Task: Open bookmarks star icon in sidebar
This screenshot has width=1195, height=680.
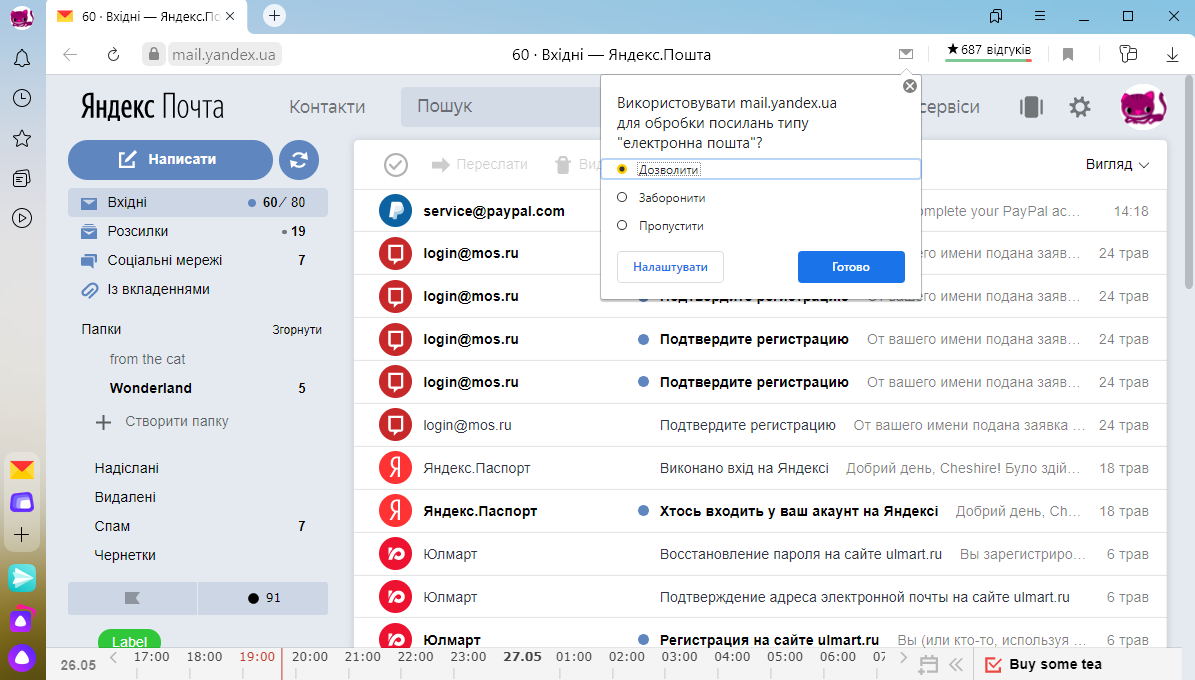Action: pos(22,138)
